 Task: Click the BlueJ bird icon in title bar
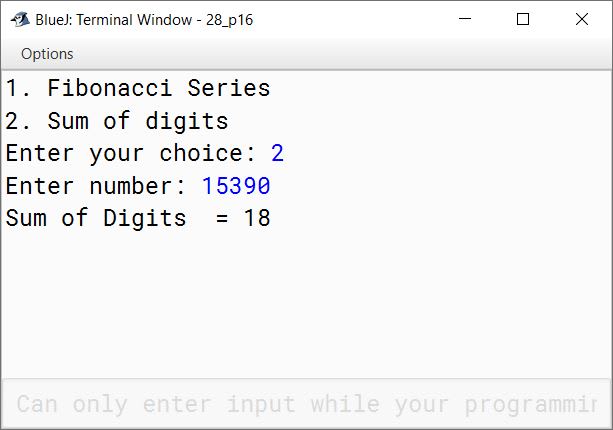[20, 19]
